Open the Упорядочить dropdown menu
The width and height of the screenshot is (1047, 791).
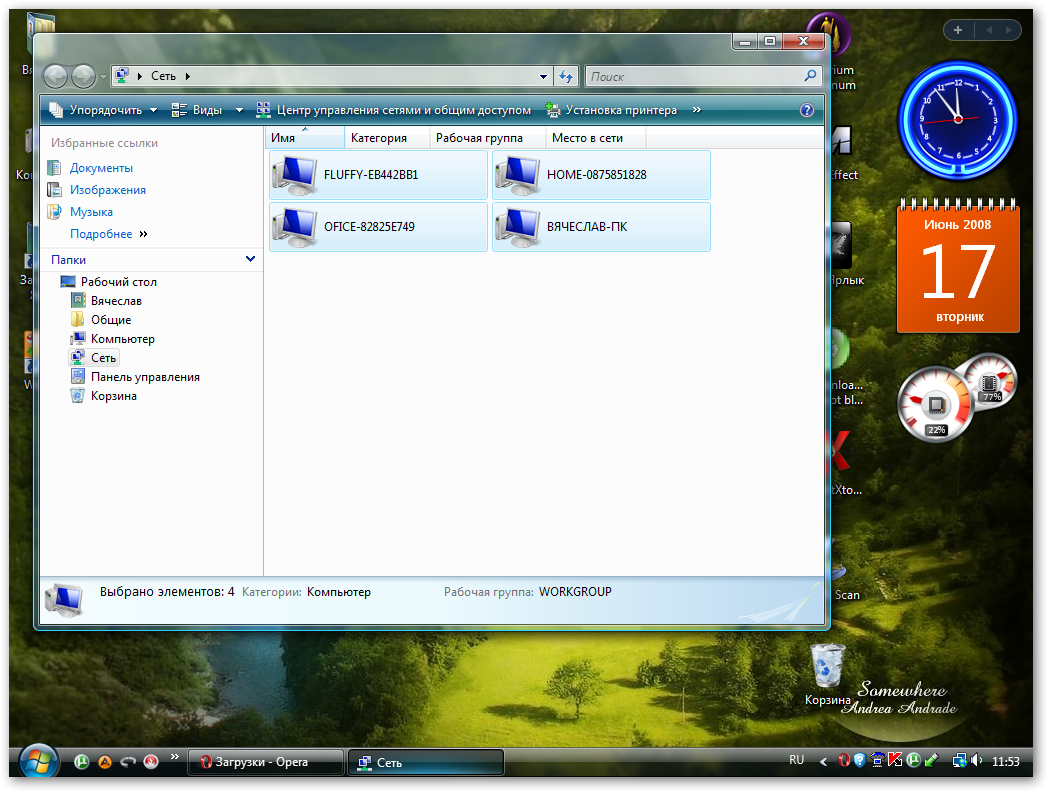103,110
